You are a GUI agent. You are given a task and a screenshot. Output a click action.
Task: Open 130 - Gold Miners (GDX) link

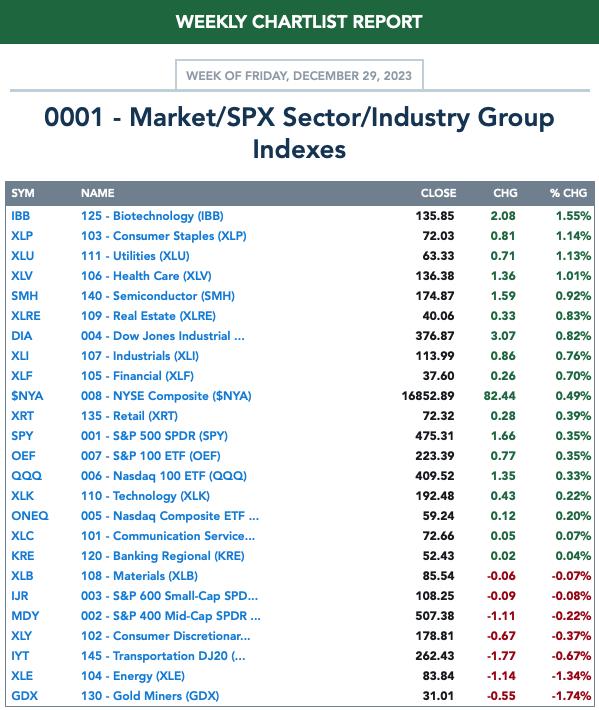(150, 696)
